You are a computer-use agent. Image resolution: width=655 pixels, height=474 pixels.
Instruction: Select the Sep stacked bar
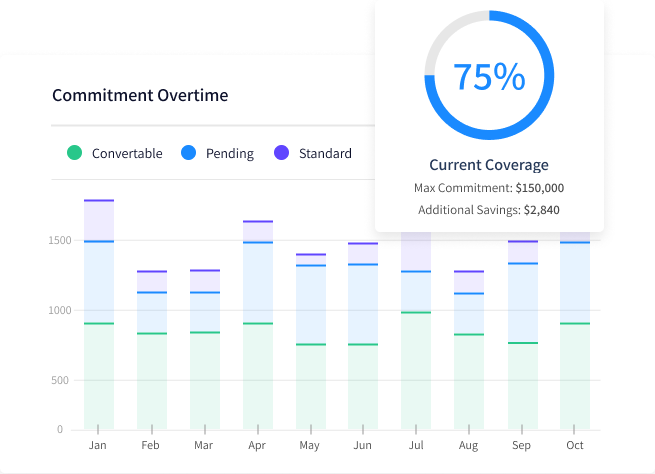523,335
